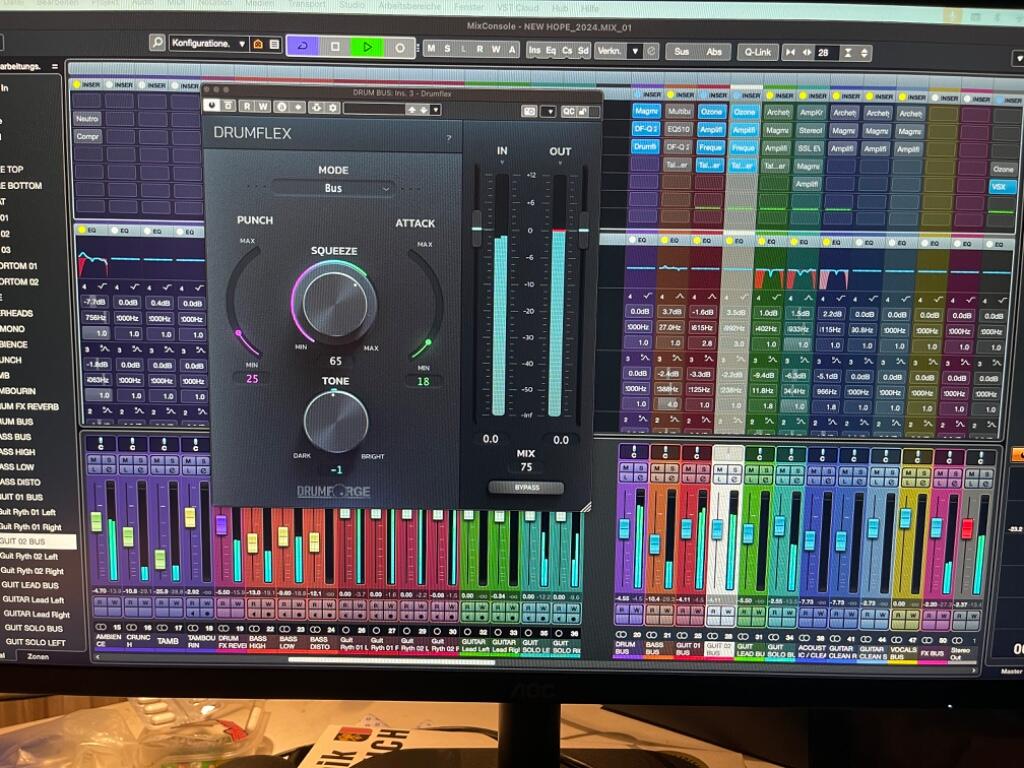
Task: Click the ATTACK arc slider handle
Action: coord(428,342)
